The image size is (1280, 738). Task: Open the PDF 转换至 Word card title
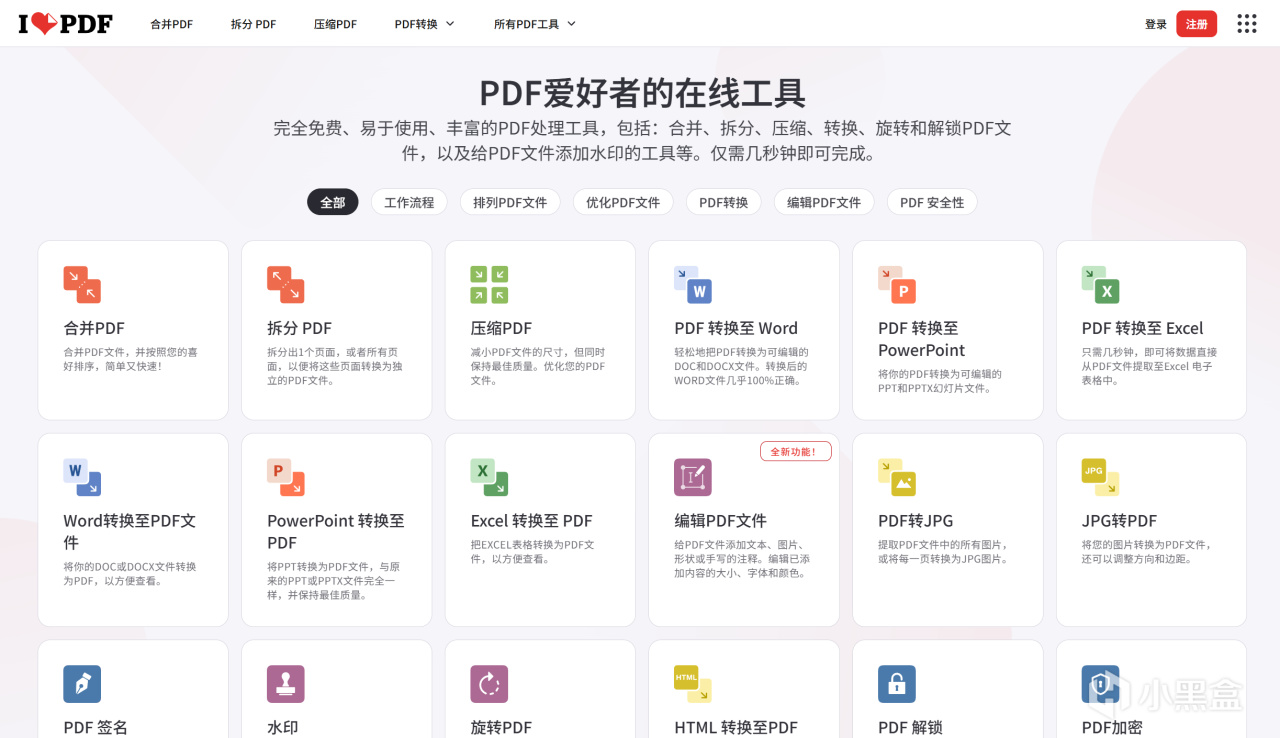(x=736, y=328)
